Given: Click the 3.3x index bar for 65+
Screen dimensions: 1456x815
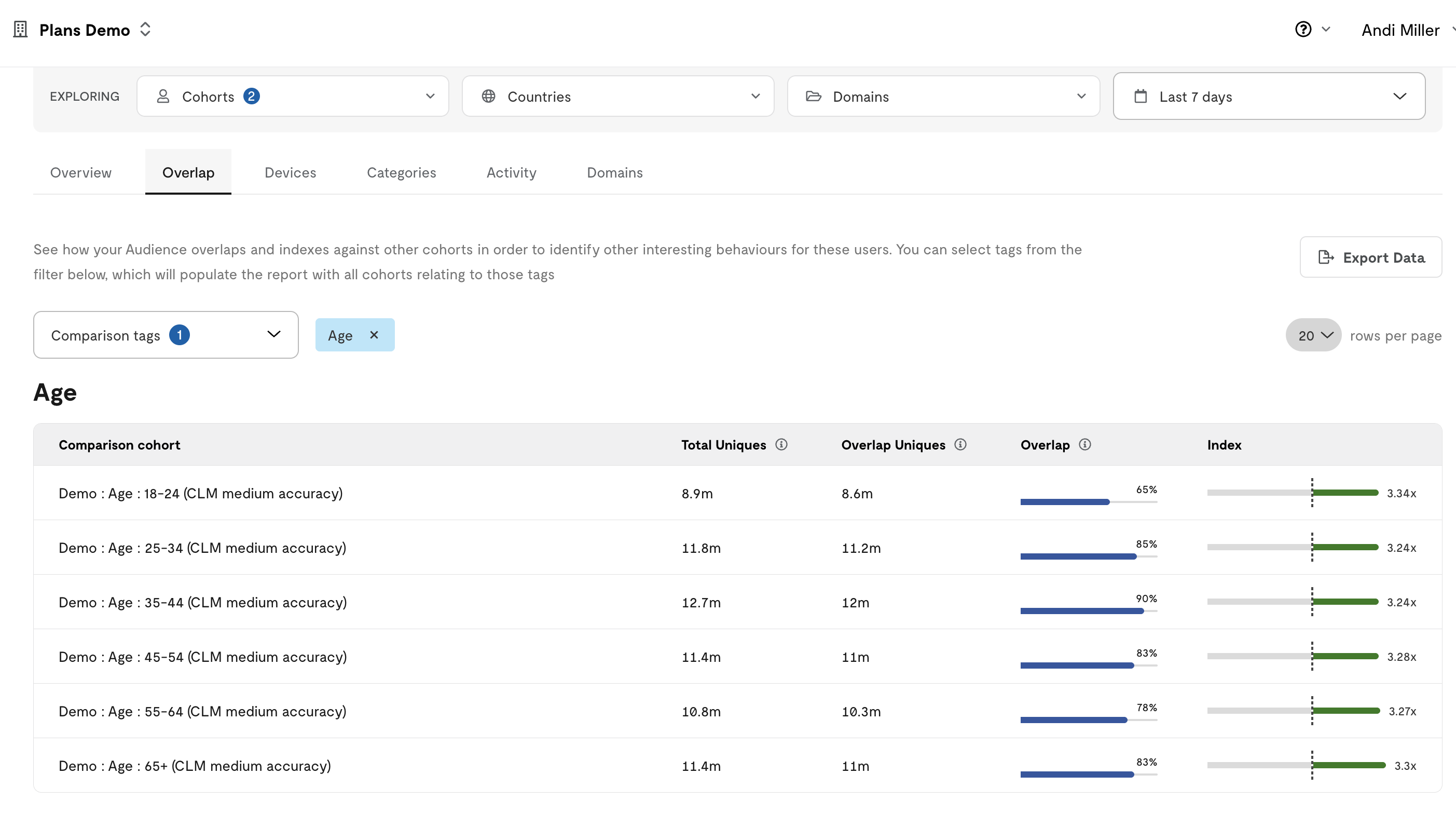Looking at the screenshot, I should 1296,765.
